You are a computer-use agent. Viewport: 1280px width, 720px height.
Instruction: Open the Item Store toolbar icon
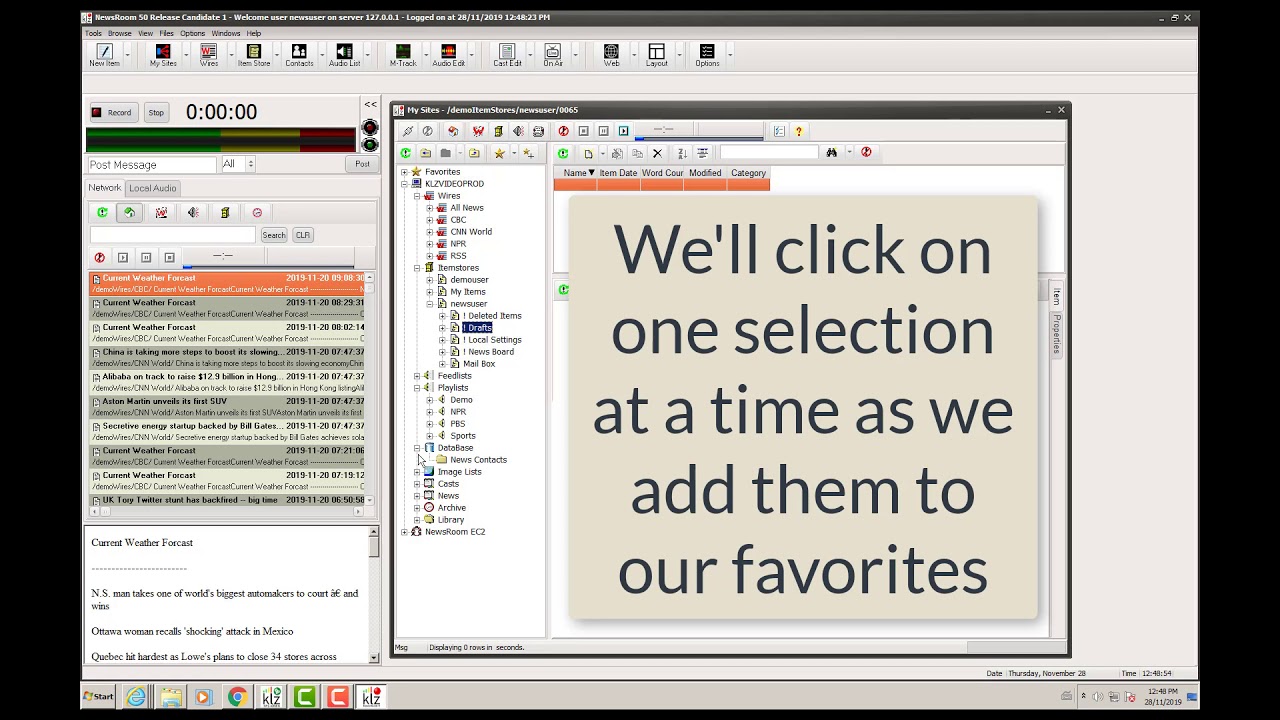[x=253, y=55]
